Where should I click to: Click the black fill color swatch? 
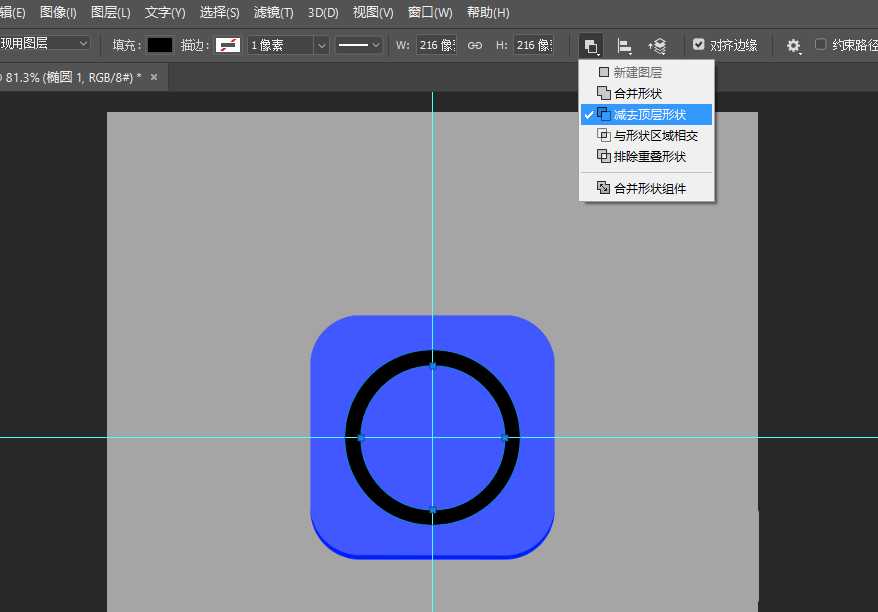tap(160, 45)
